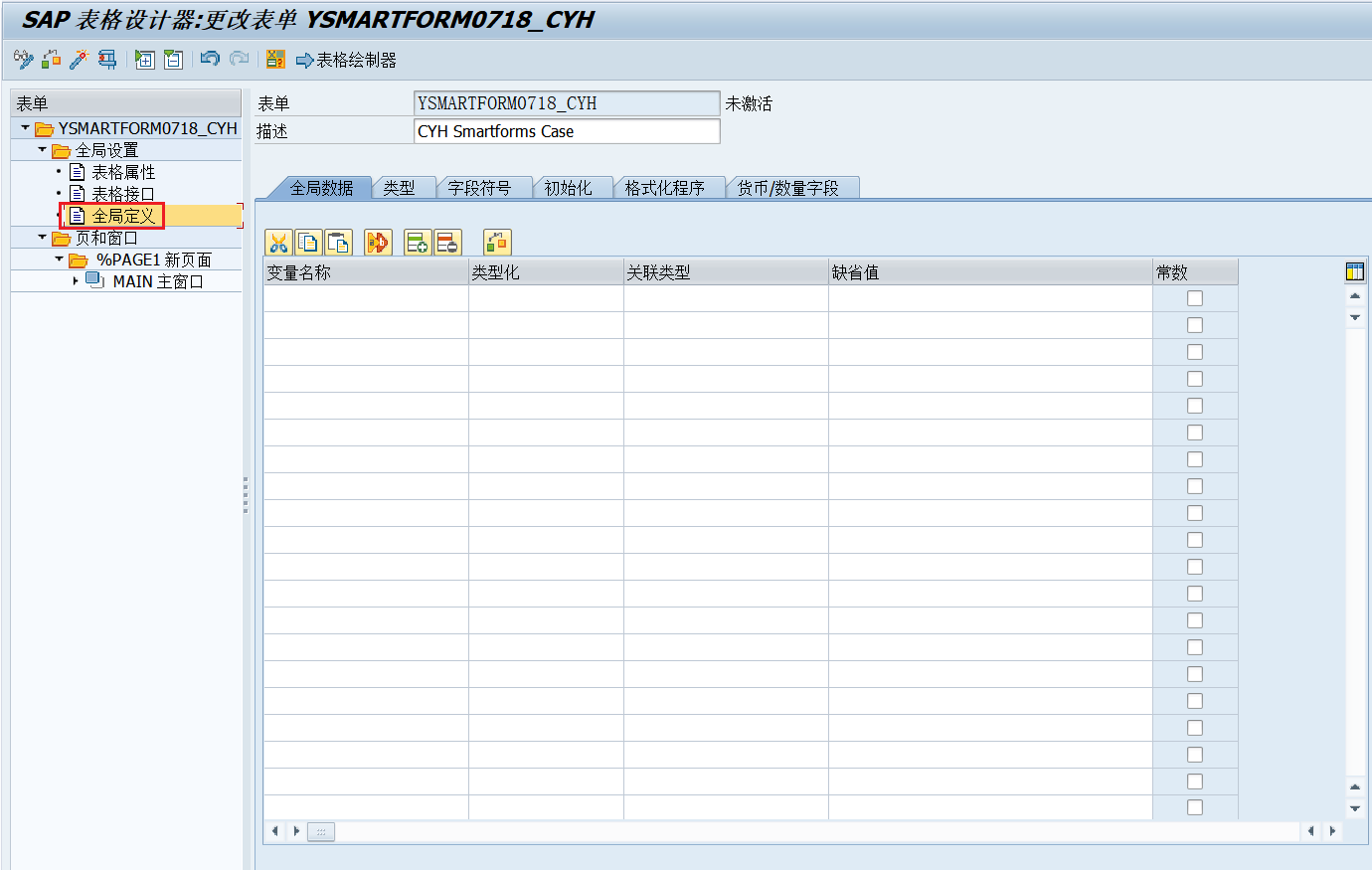Collapse the YSMARTFORM0718_CYH root node
The height and width of the screenshot is (870, 1372).
click(x=25, y=127)
